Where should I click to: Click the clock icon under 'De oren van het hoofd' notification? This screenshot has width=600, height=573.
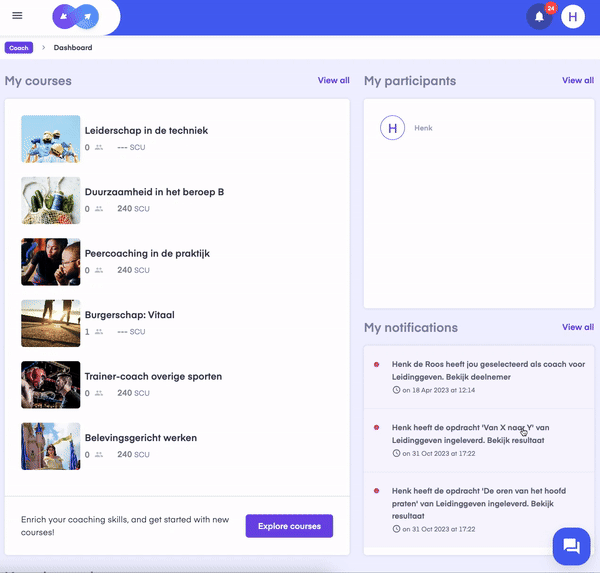coord(396,529)
